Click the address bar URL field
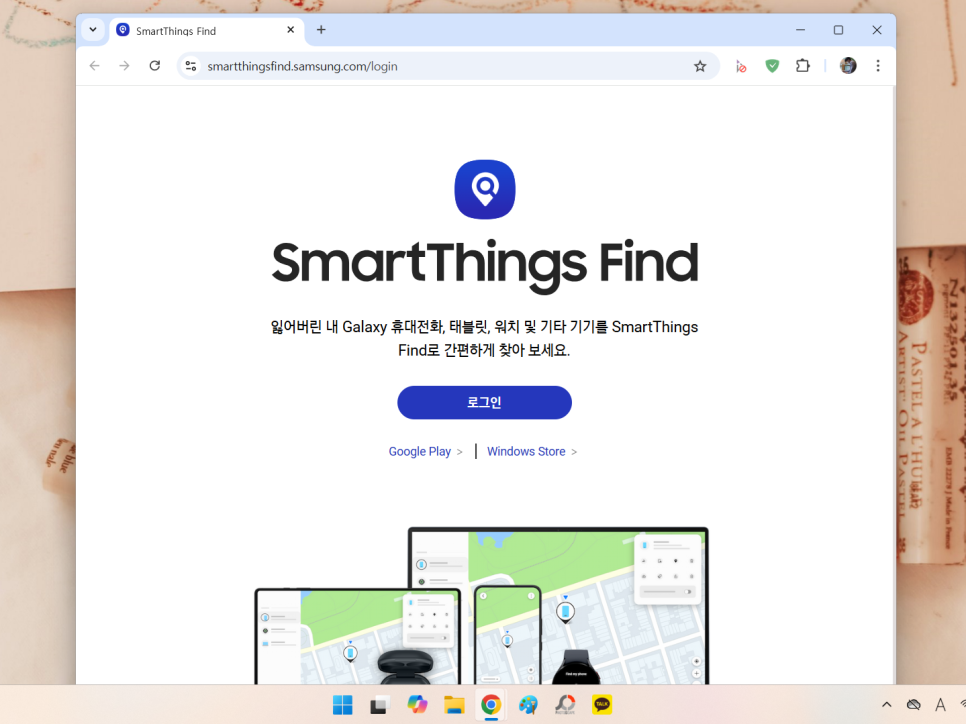This screenshot has height=724, width=966. pos(444,66)
